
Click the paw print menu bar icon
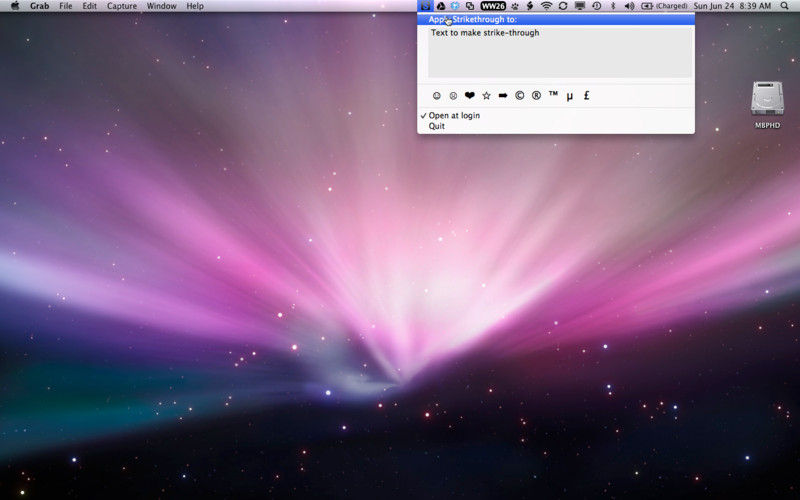515,6
